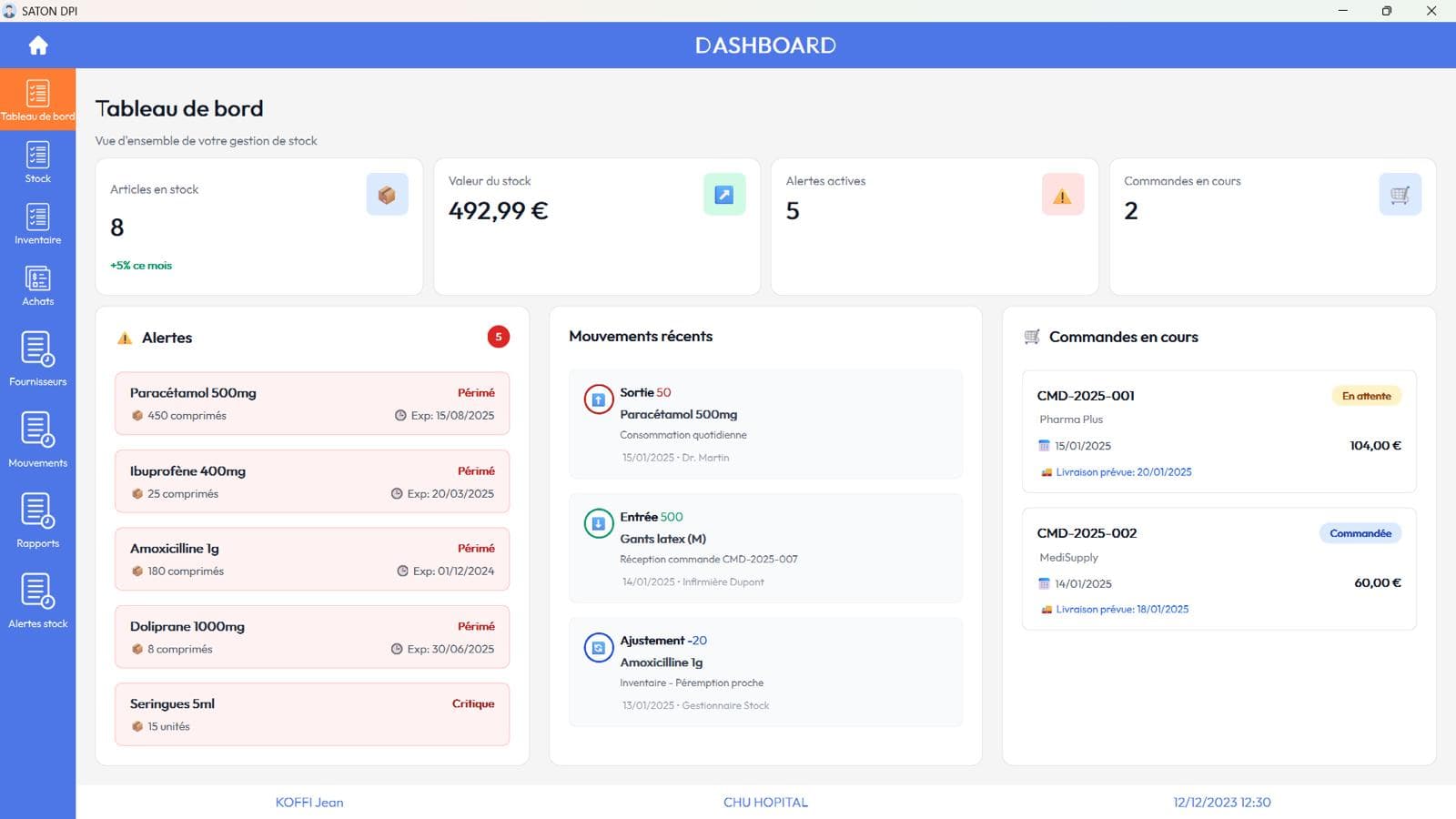The width and height of the screenshot is (1456, 819).
Task: Click the cart icon beside Commandes en cours heading
Action: (1032, 337)
